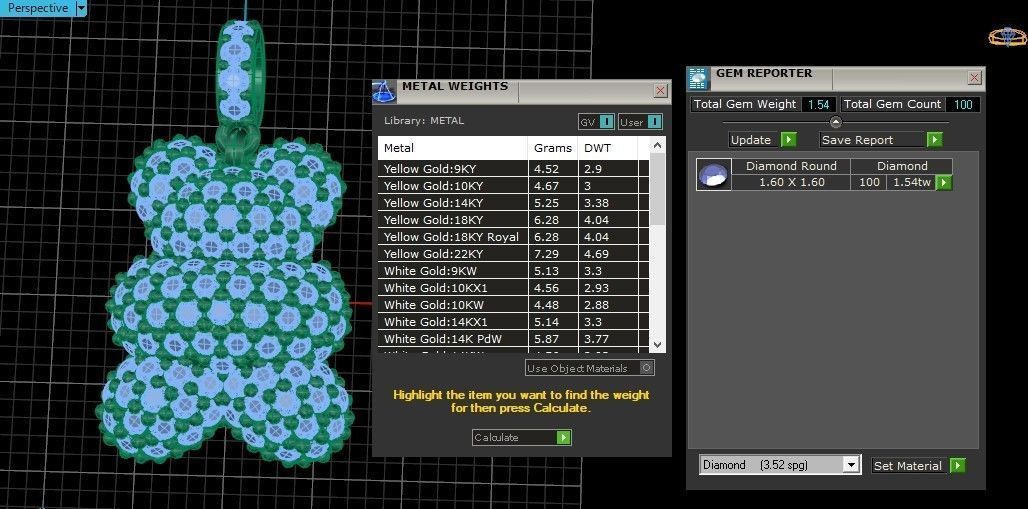Viewport: 1028px width, 509px height.
Task: Click the gem count cell showing 100
Action: 869,182
